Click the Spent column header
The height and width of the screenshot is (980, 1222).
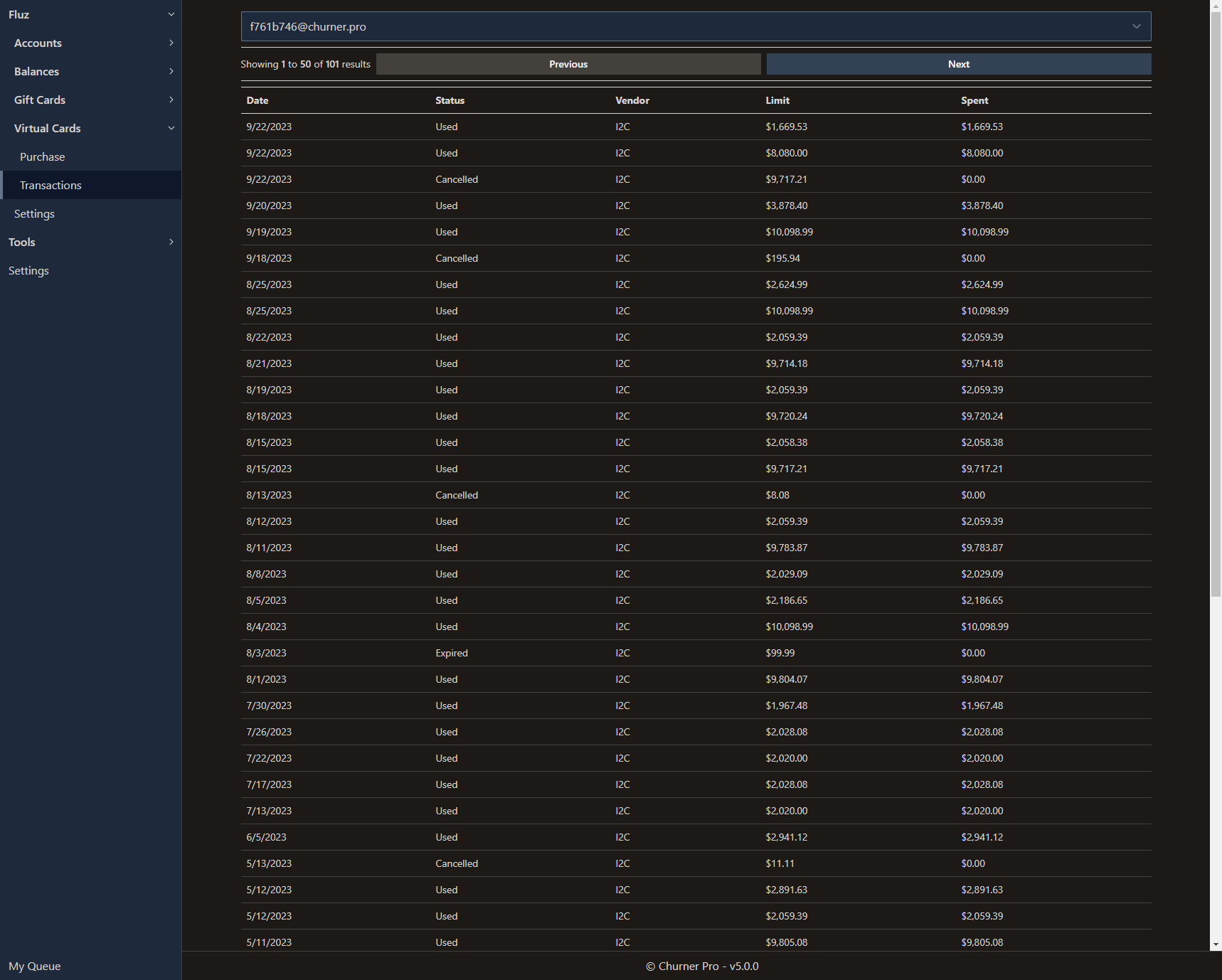coord(974,100)
